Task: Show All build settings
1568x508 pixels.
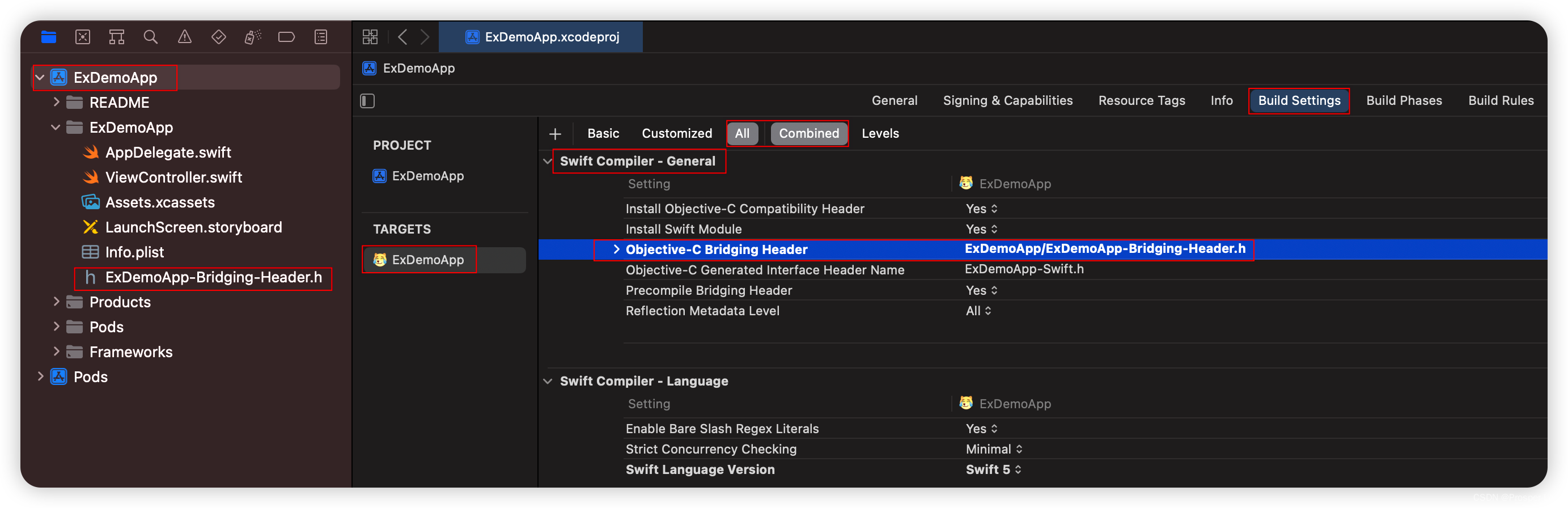Action: (742, 133)
